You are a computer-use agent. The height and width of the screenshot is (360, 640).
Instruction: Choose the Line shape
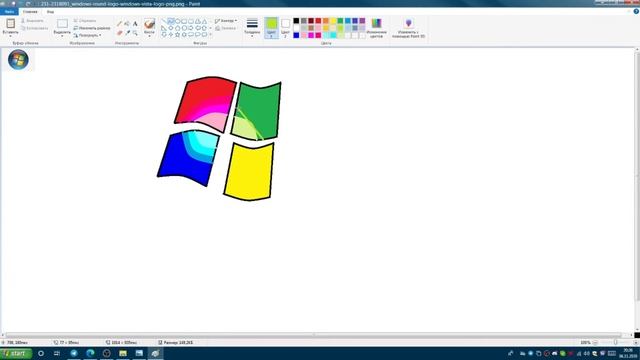(x=164, y=21)
